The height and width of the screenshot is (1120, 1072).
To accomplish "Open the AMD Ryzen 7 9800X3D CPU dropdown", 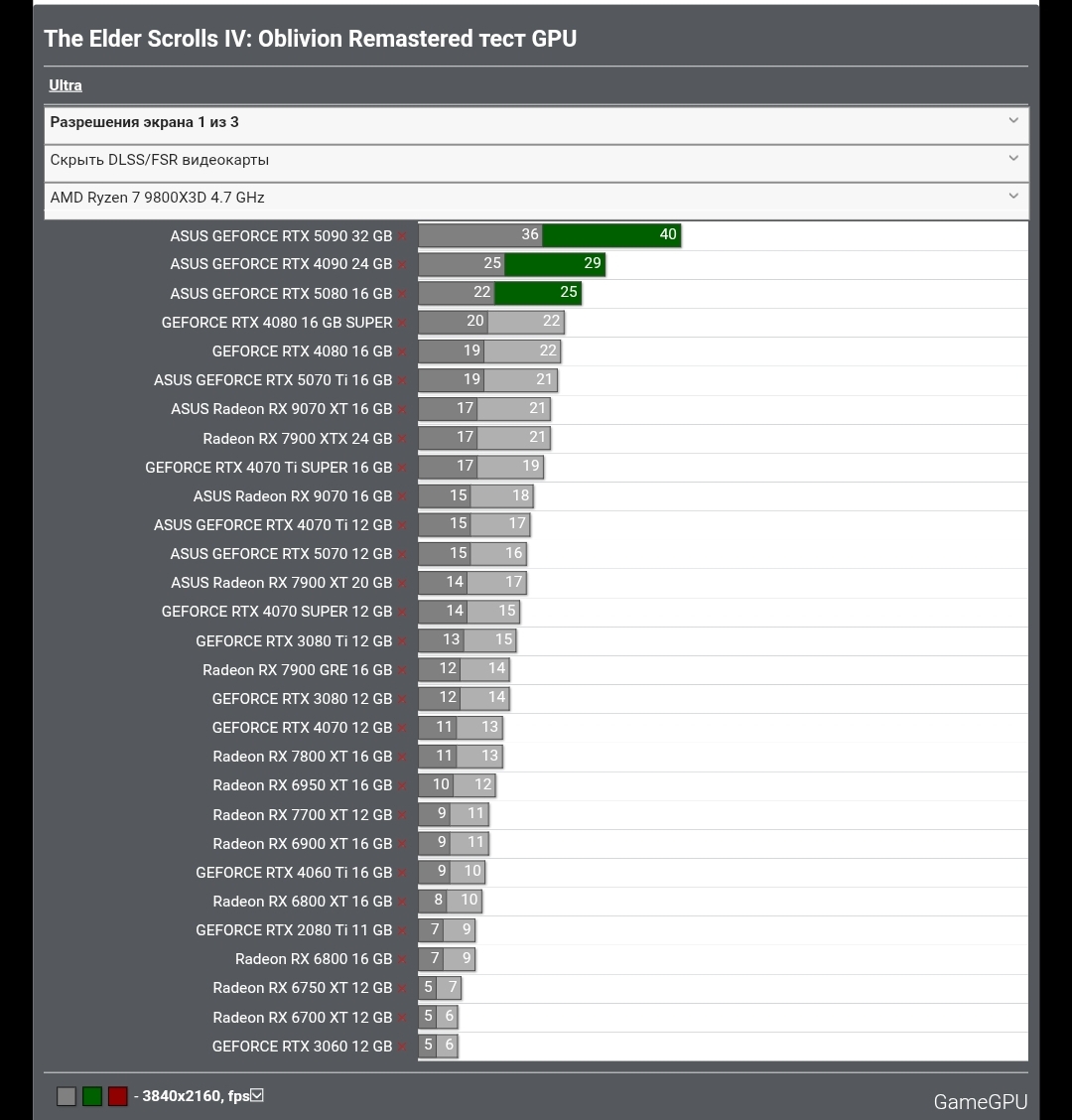I will (536, 199).
